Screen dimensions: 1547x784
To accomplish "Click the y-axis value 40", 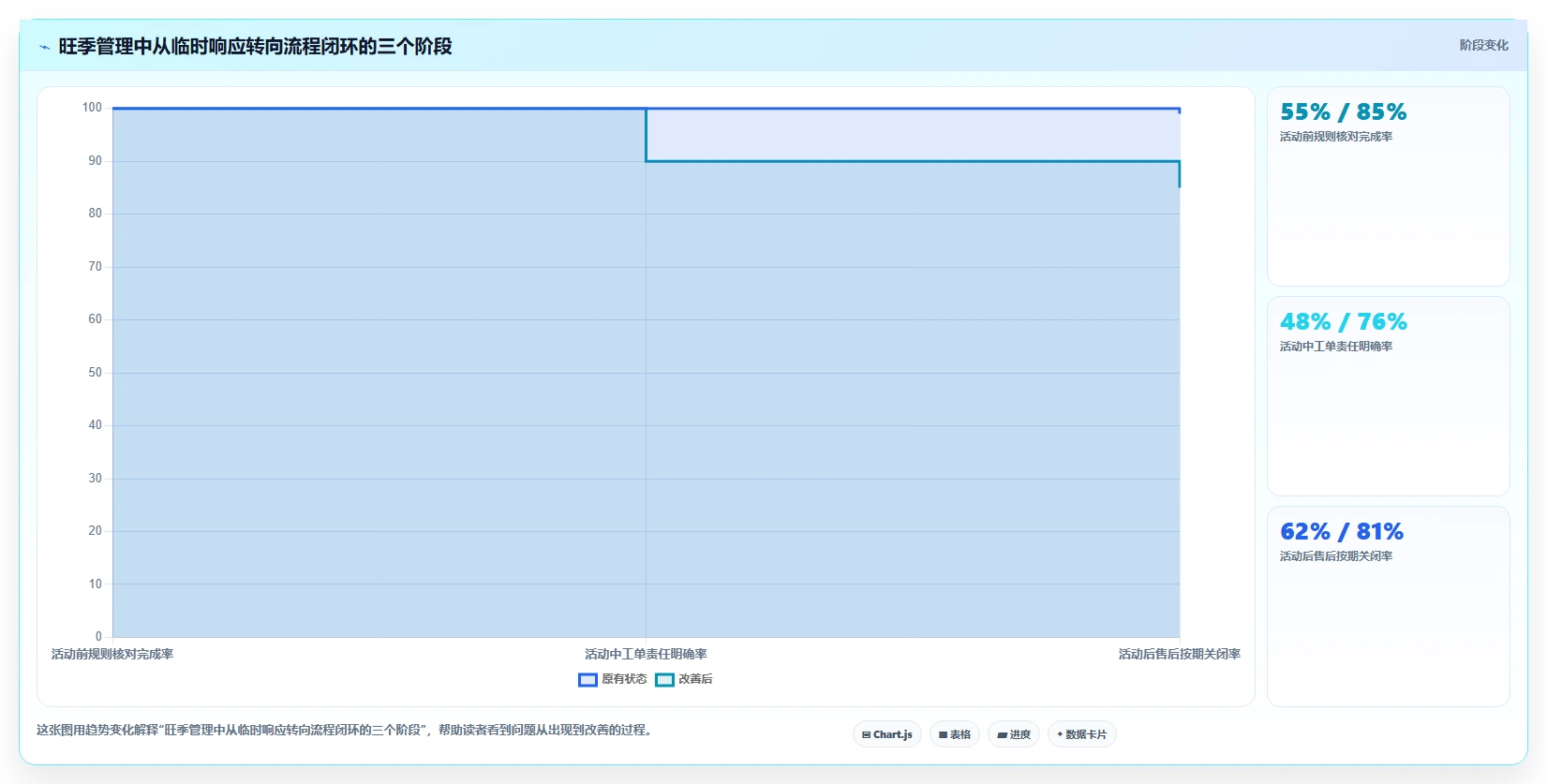I will (x=95, y=425).
